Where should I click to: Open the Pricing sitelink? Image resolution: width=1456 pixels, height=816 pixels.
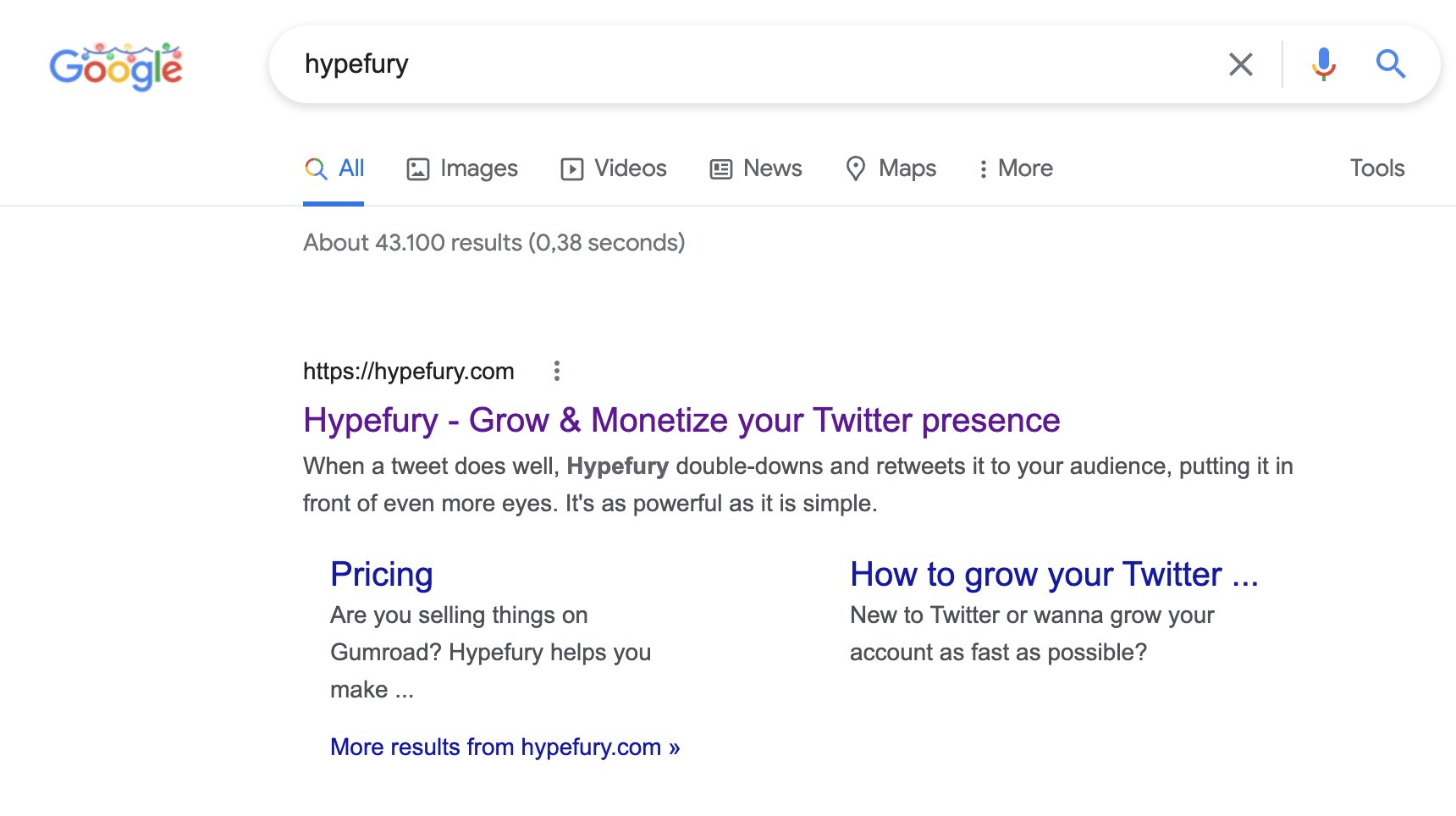(382, 575)
